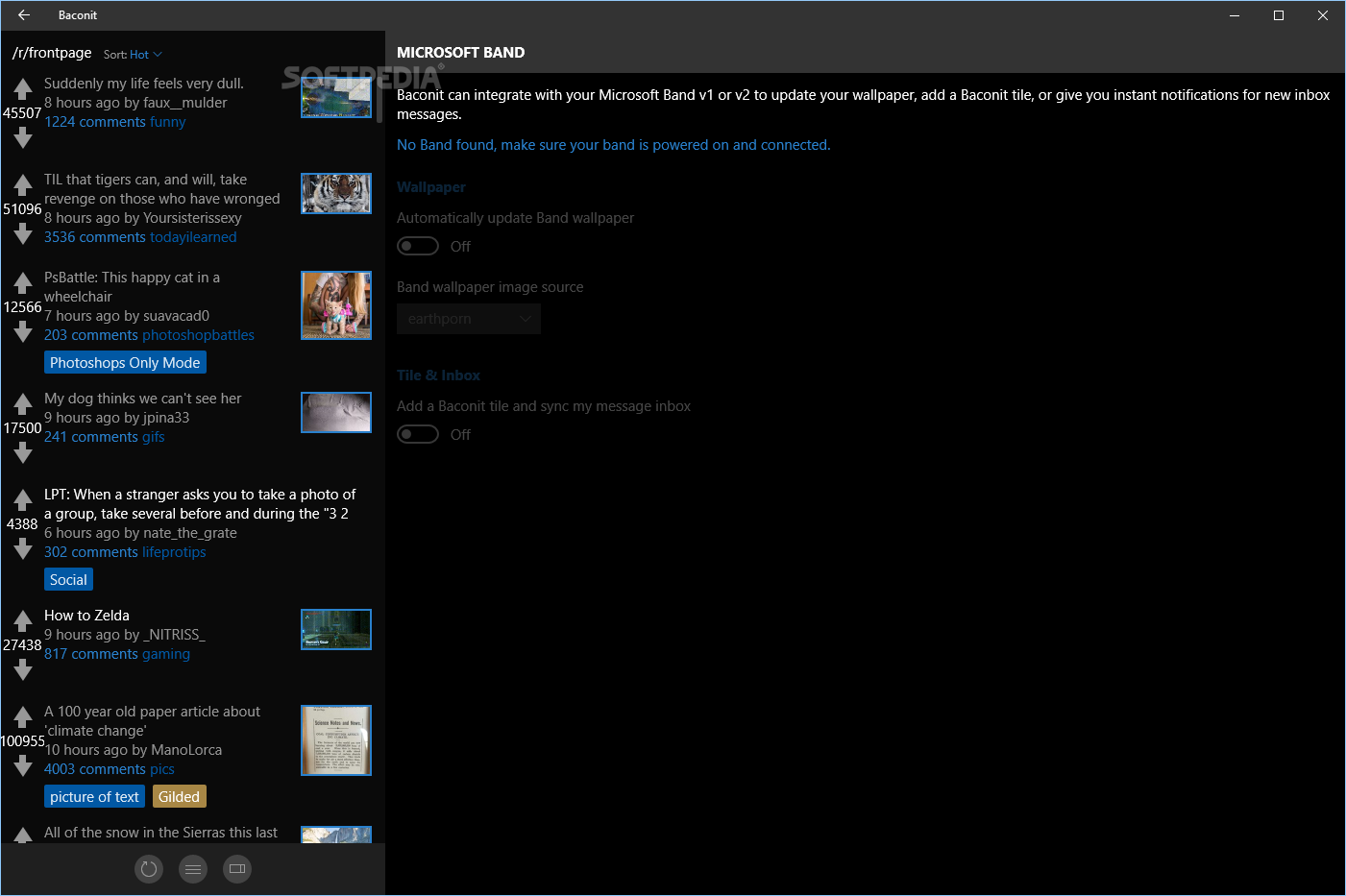Click the 'Social' flair tag
This screenshot has height=896, width=1346.
tap(68, 580)
